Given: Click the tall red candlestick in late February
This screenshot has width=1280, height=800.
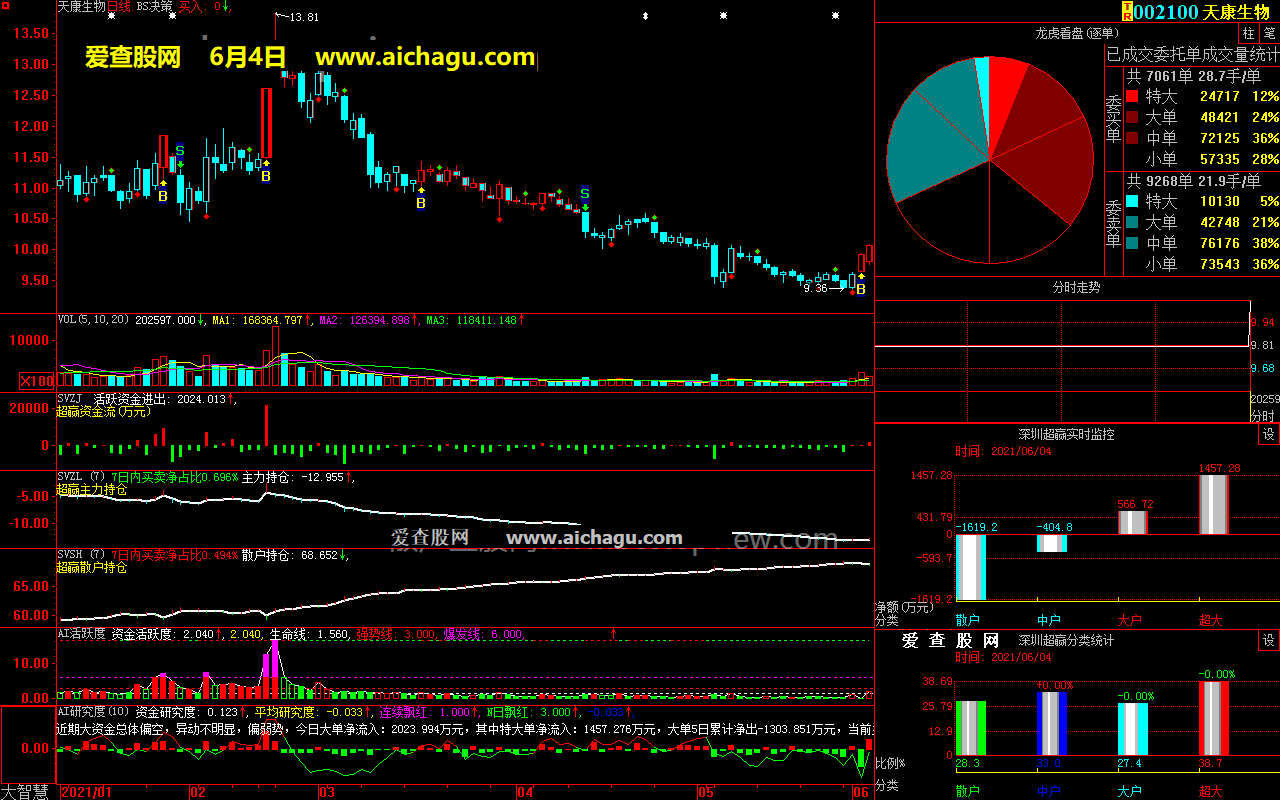Looking at the screenshot, I should pos(266,122).
